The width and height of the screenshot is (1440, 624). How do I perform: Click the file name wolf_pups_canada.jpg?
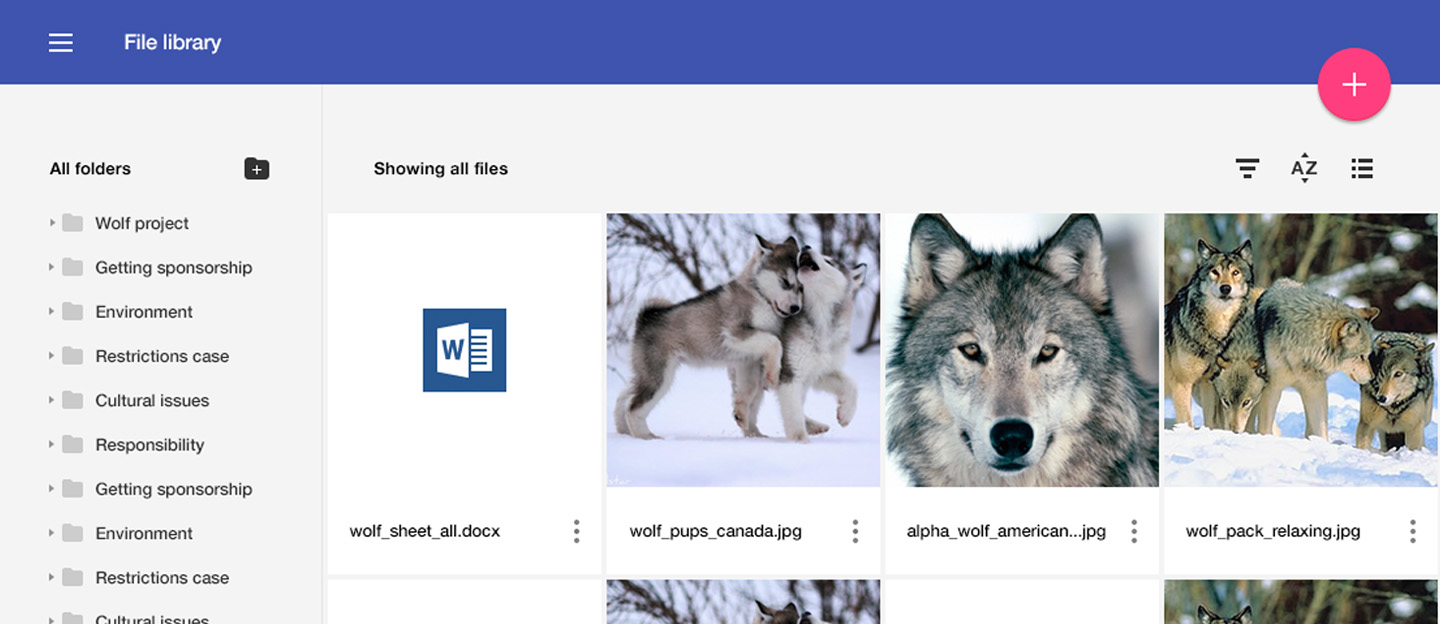coord(716,531)
